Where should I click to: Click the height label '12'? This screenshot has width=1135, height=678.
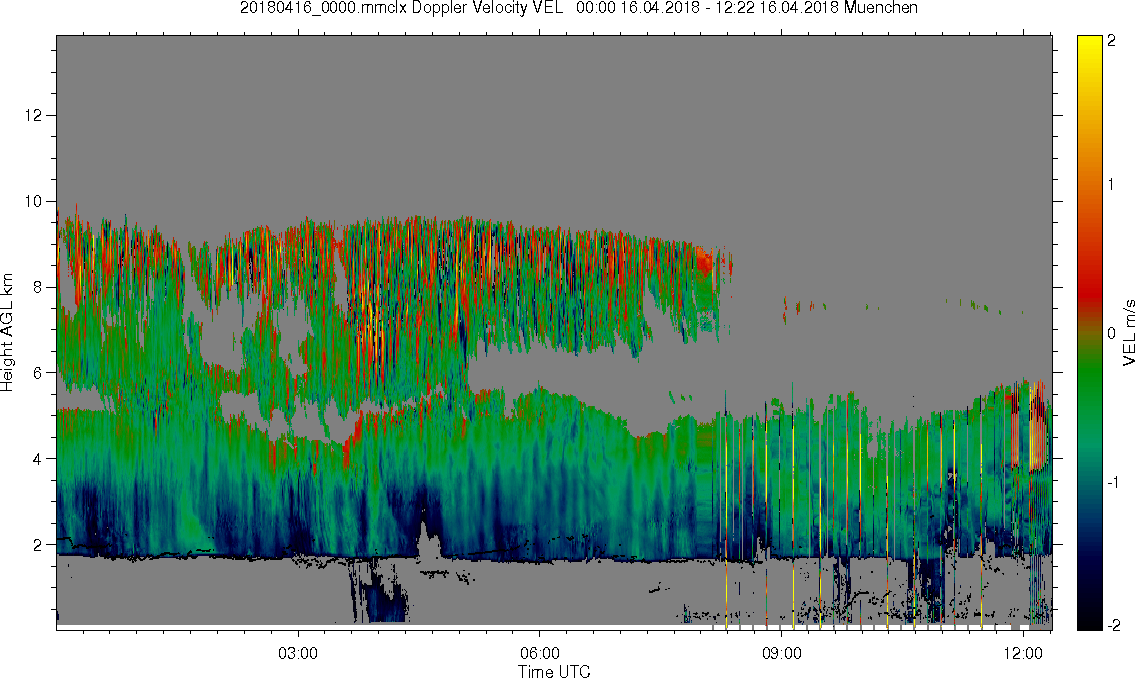(33, 116)
